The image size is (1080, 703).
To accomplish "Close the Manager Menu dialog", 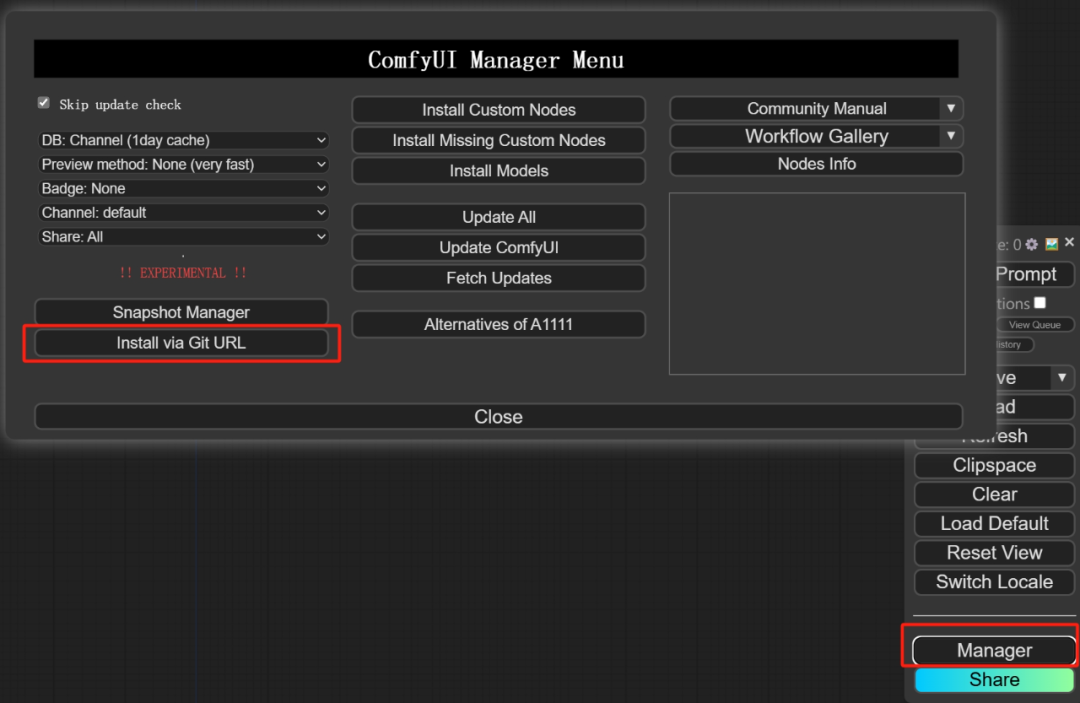I will 498,417.
